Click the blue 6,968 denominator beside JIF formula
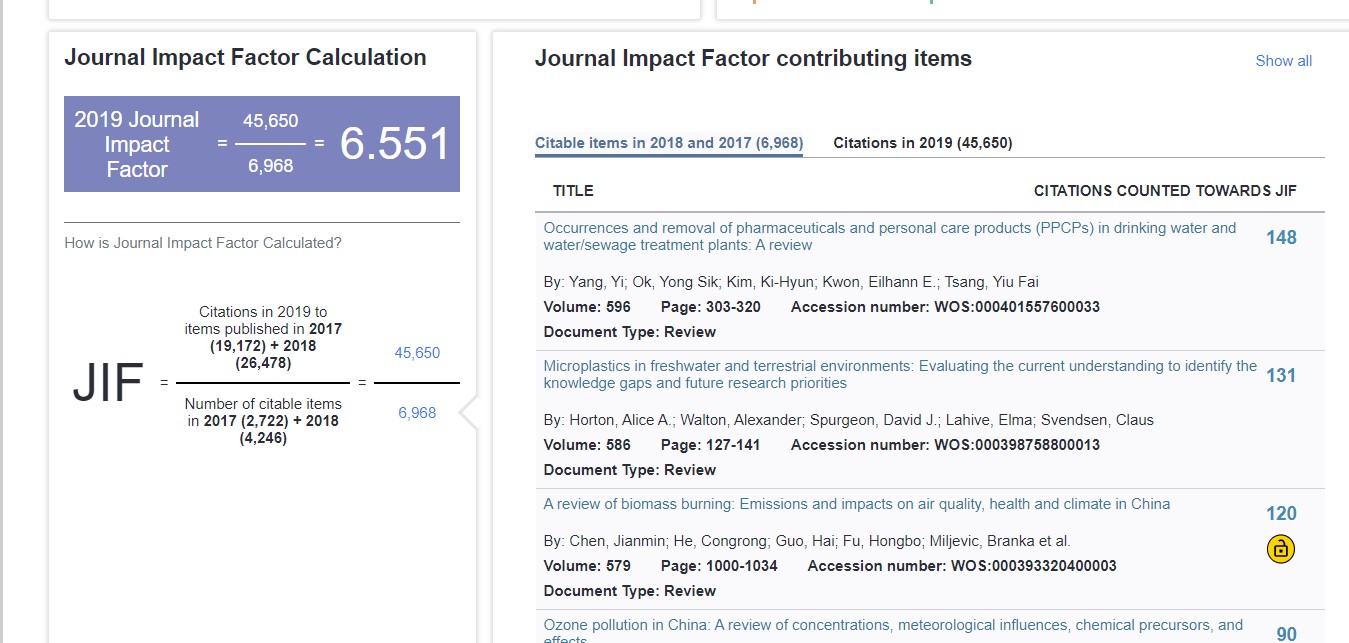1349x643 pixels. tap(417, 412)
